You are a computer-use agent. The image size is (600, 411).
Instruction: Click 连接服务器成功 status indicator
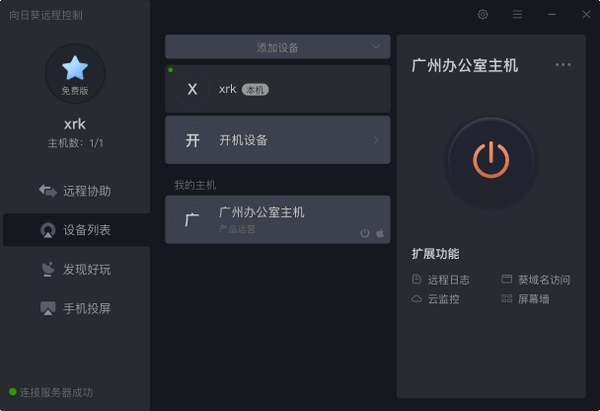pyautogui.click(x=51, y=392)
